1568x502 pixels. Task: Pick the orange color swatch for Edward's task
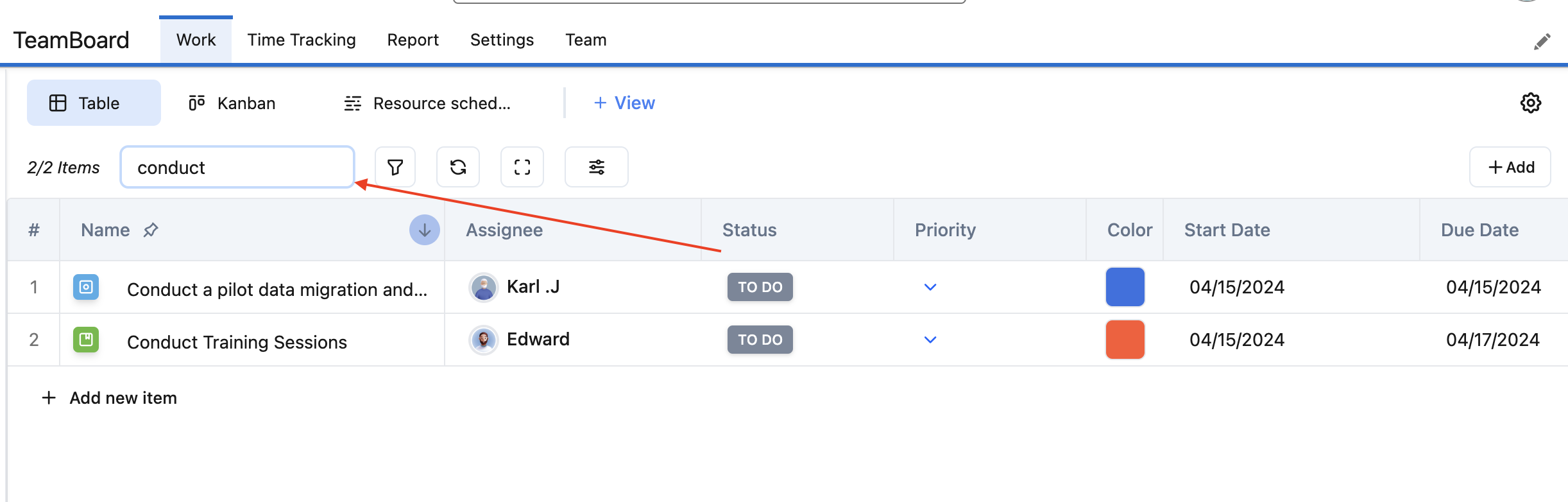(1125, 340)
